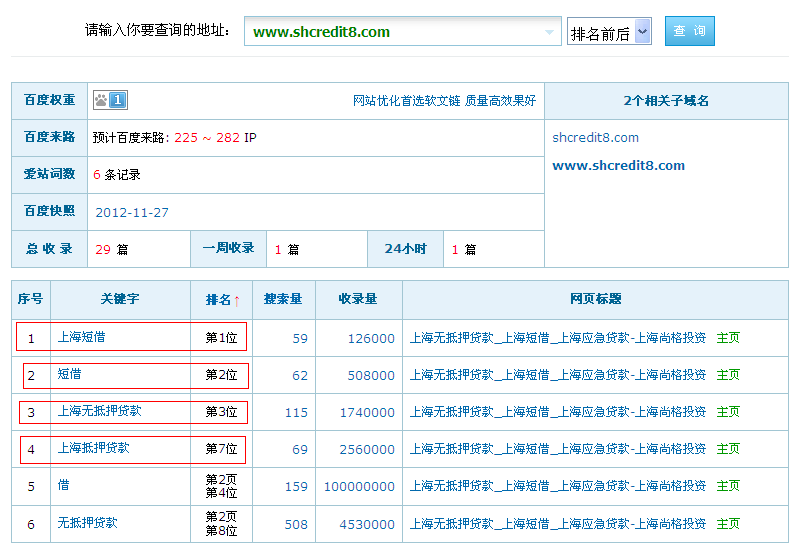The height and width of the screenshot is (546, 795).
Task: Open the shcredit8.com subdomain link
Action: 595,138
